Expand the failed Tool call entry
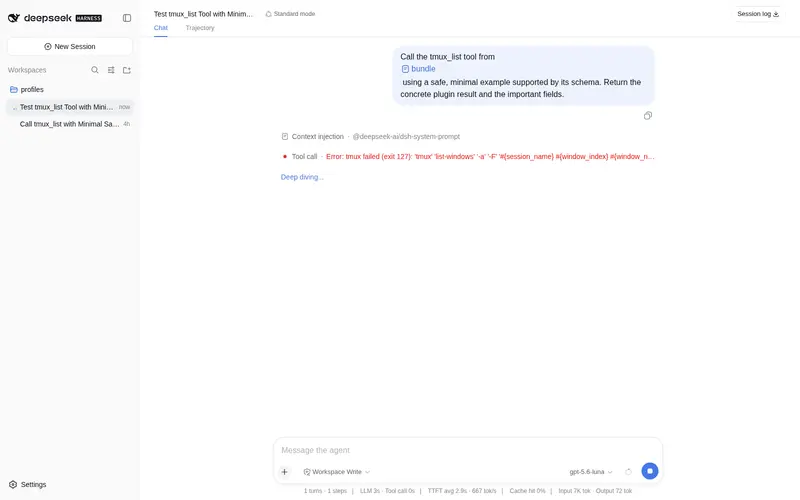 coord(467,157)
